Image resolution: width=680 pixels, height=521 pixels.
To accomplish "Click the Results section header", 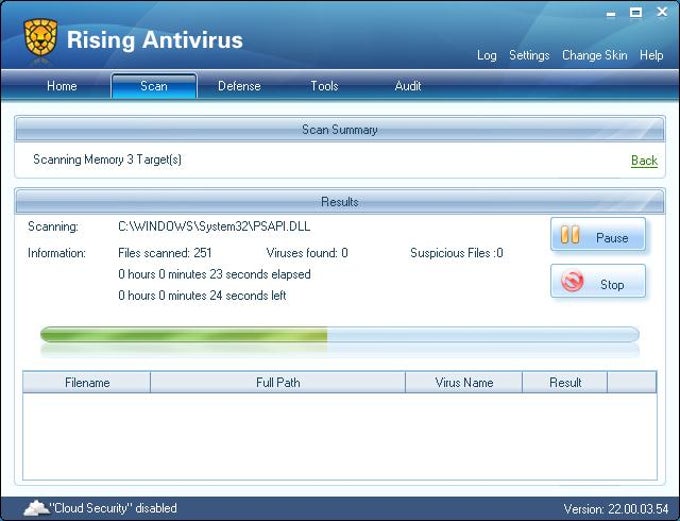I will [340, 202].
